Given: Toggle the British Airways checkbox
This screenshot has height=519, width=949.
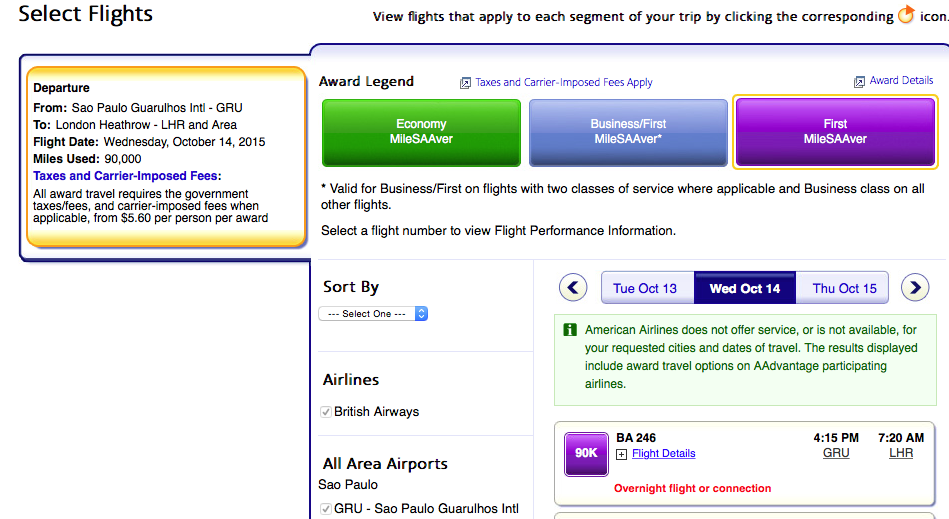Looking at the screenshot, I should 325,412.
